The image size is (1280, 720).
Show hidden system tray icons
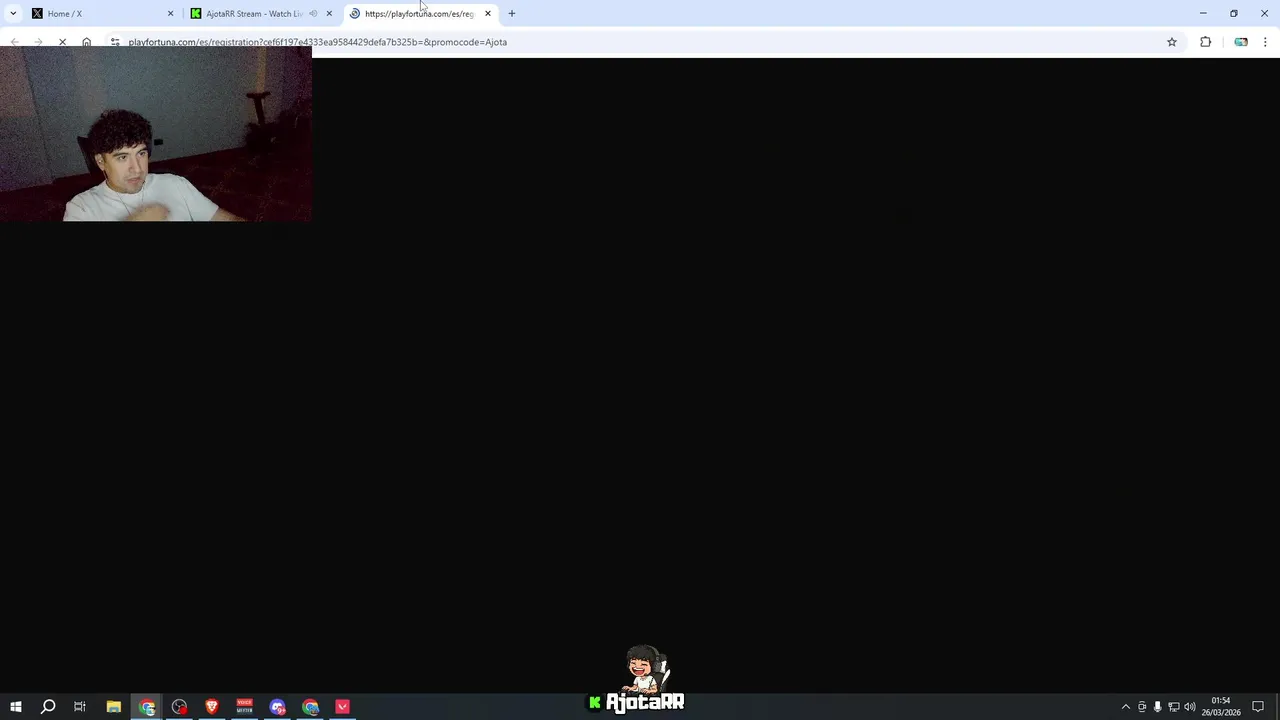(x=1125, y=707)
